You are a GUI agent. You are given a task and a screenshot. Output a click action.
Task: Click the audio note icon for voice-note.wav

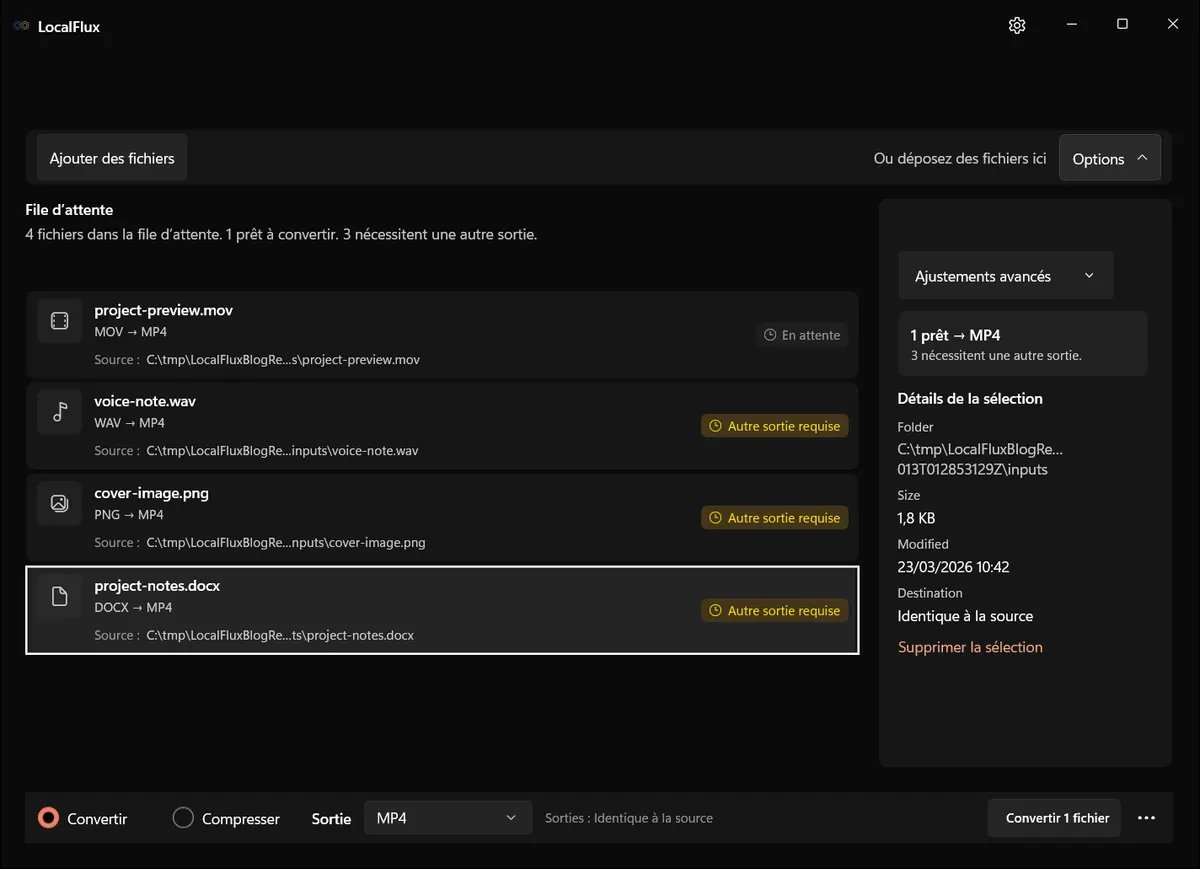click(x=59, y=412)
